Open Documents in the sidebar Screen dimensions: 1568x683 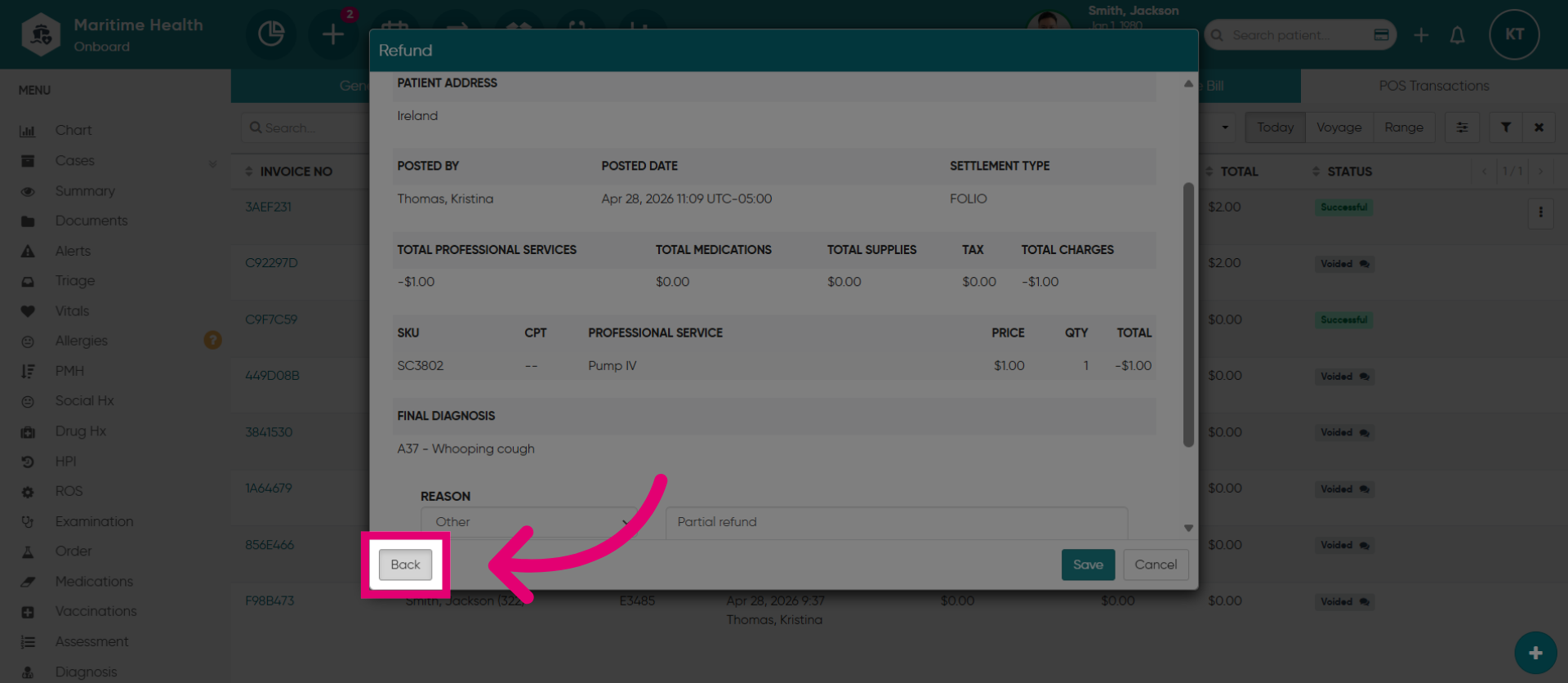[91, 221]
